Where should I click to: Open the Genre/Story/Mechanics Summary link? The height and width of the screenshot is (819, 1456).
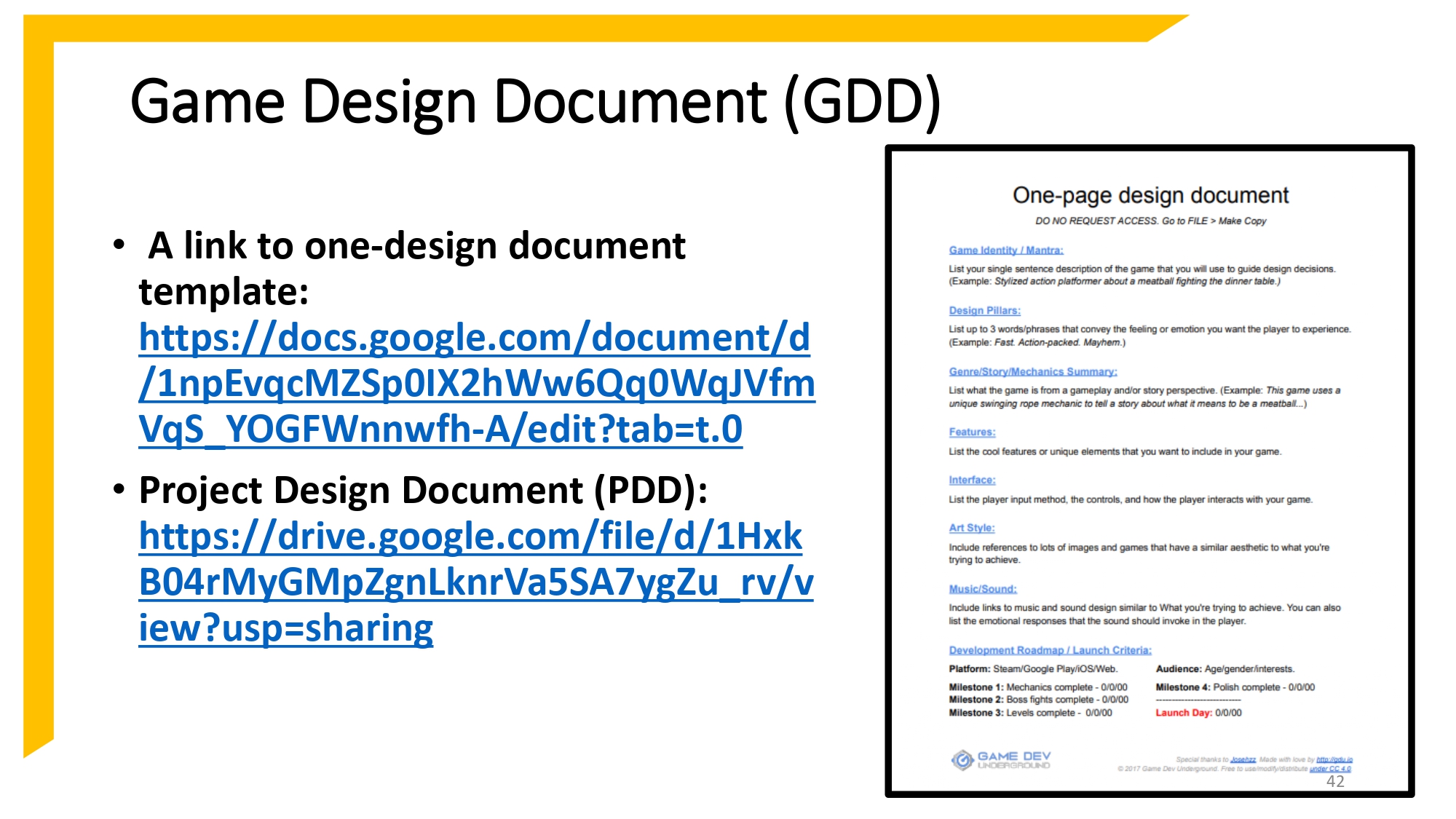(1031, 371)
